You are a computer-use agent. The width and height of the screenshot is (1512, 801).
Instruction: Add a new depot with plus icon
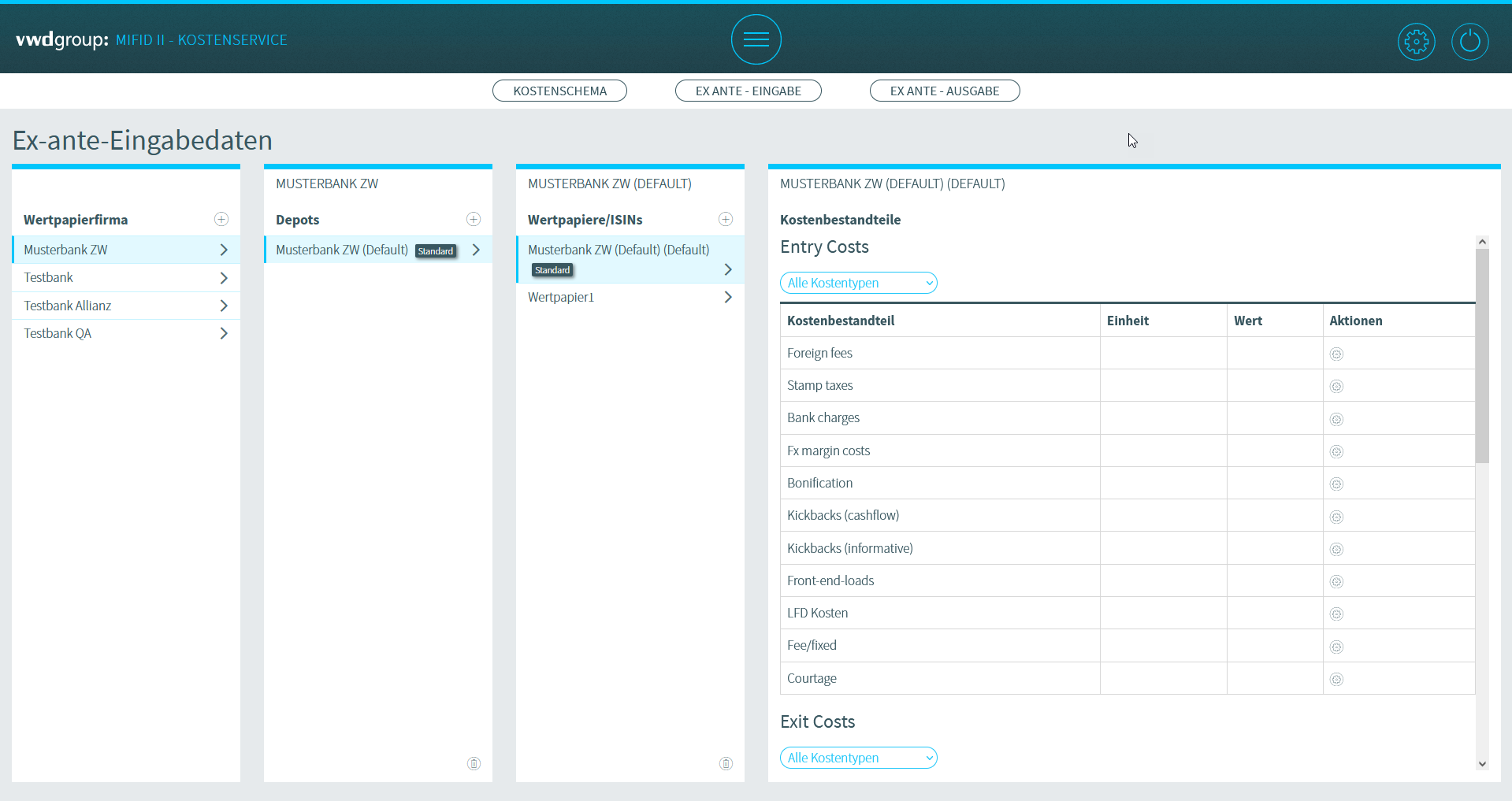click(x=474, y=219)
